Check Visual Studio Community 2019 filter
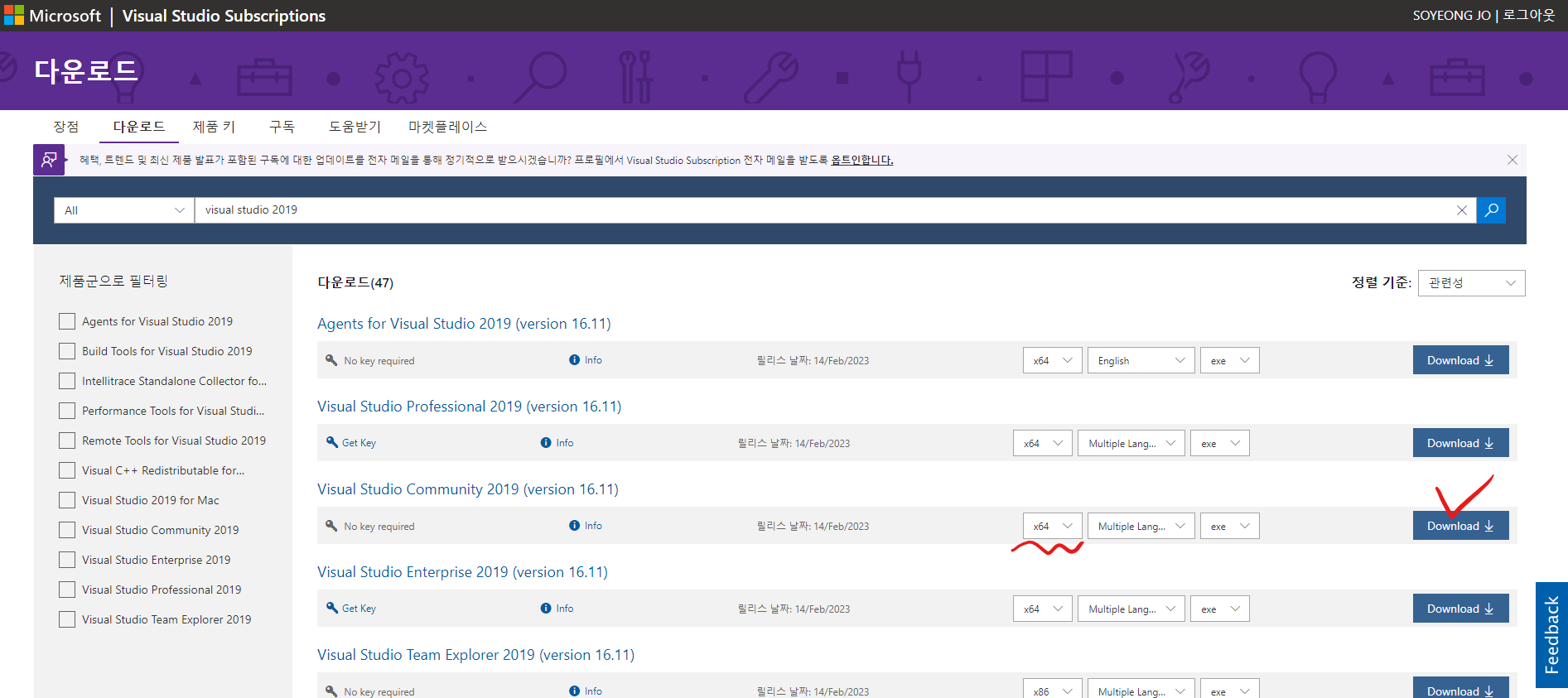 [67, 530]
